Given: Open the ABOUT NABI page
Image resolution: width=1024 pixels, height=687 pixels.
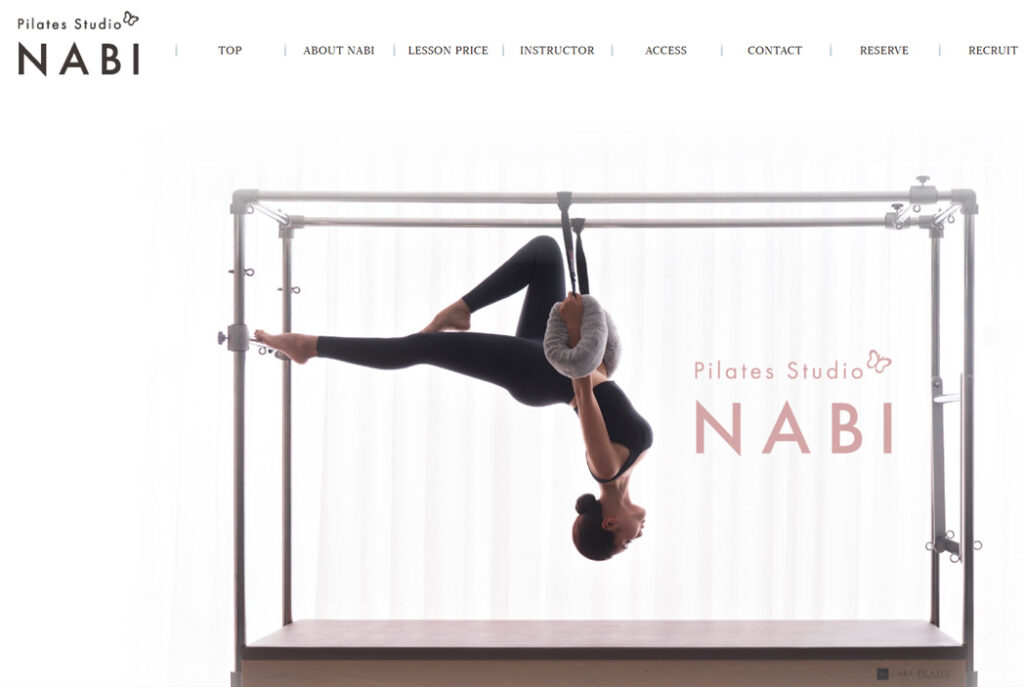Looking at the screenshot, I should [x=339, y=50].
